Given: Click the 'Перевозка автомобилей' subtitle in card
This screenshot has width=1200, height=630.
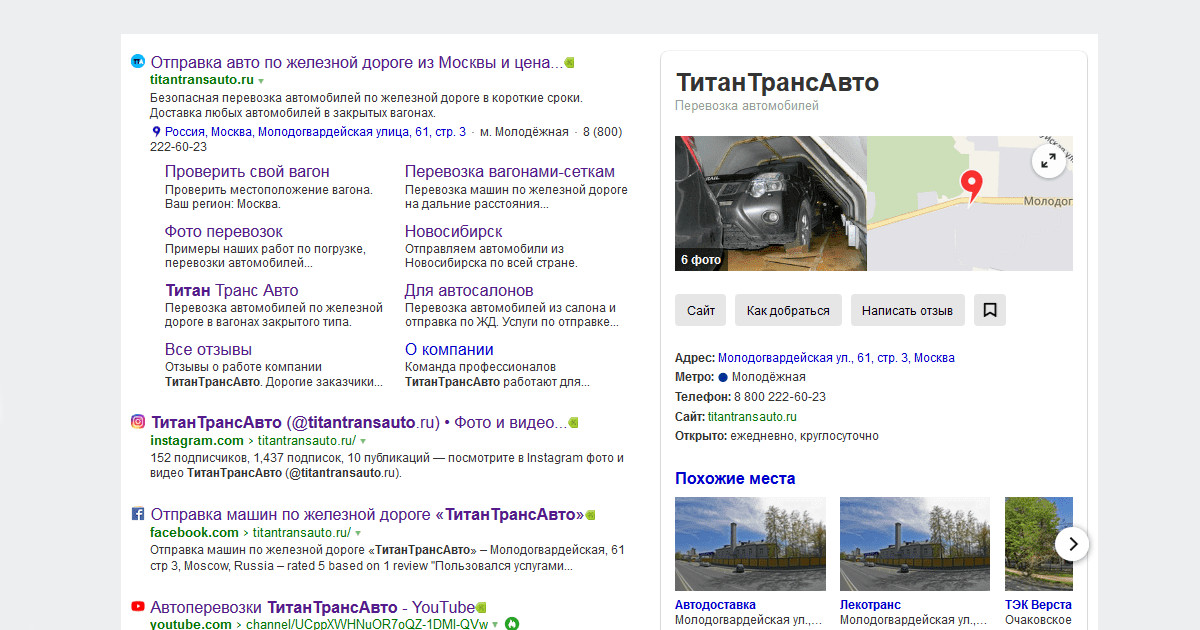Looking at the screenshot, I should [747, 106].
